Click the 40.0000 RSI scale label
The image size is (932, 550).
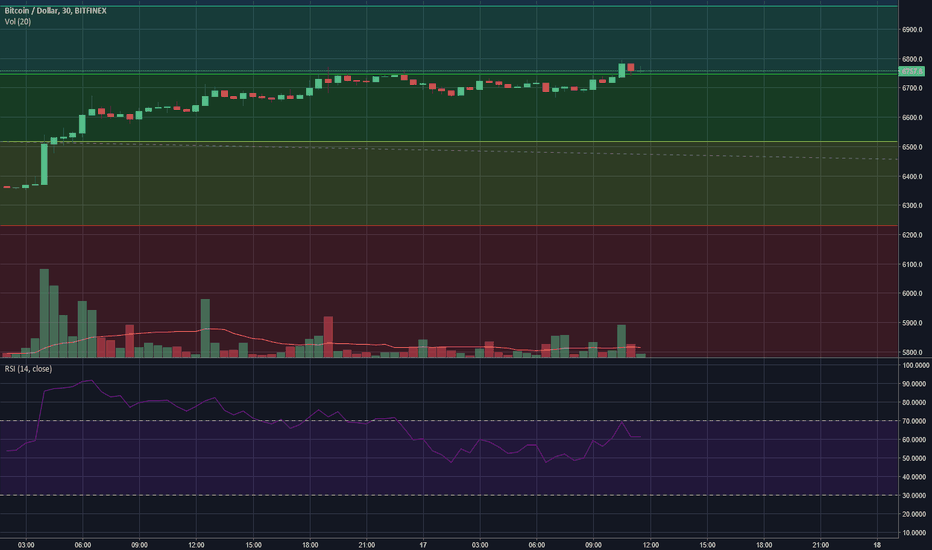(915, 477)
